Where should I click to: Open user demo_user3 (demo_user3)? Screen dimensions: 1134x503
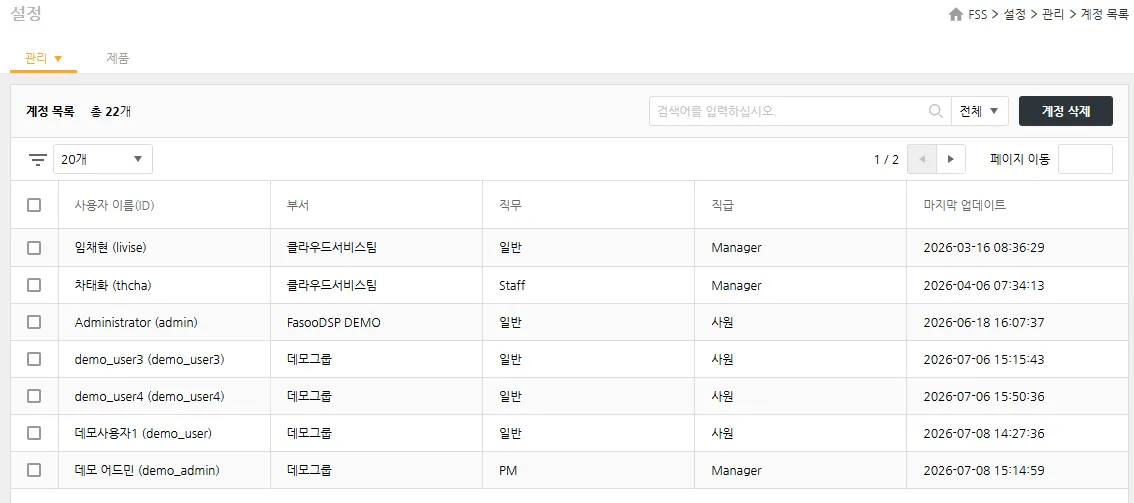pyautogui.click(x=149, y=360)
